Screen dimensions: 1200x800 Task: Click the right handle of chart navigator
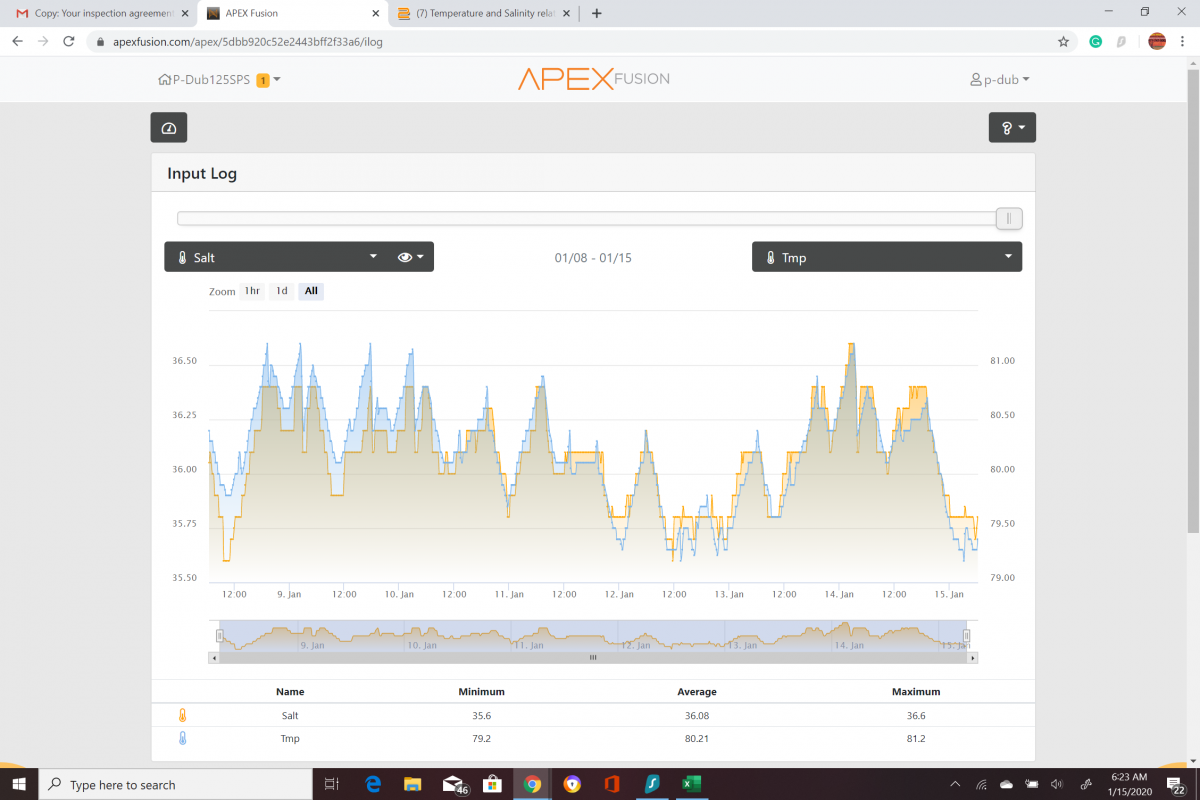(967, 635)
